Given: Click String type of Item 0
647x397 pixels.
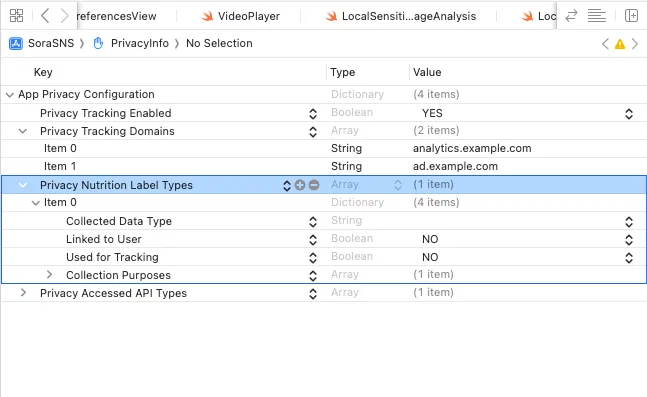Looking at the screenshot, I should pyautogui.click(x=346, y=149).
